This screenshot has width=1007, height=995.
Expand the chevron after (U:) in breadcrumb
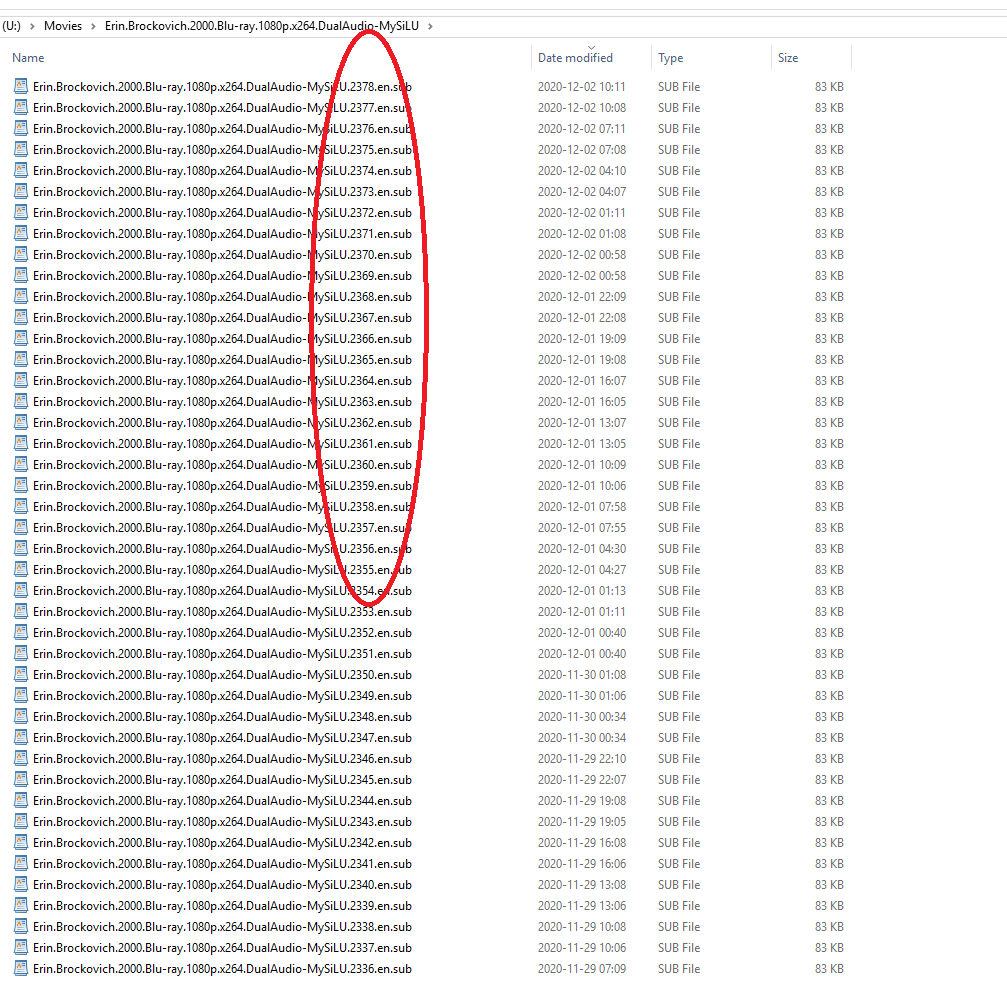(x=32, y=26)
